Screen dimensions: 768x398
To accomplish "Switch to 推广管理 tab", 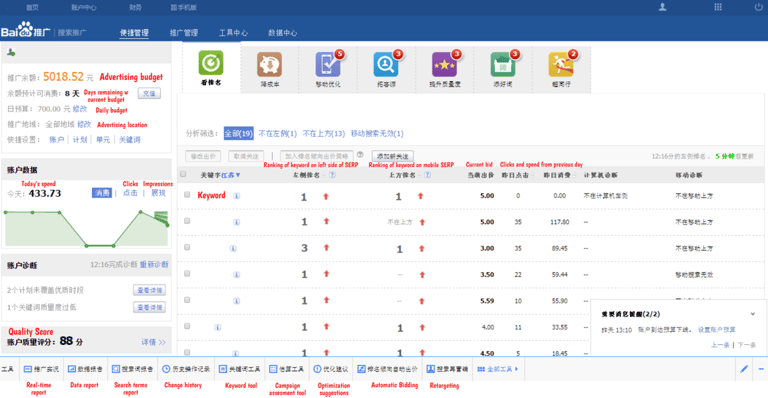I will click(184, 33).
